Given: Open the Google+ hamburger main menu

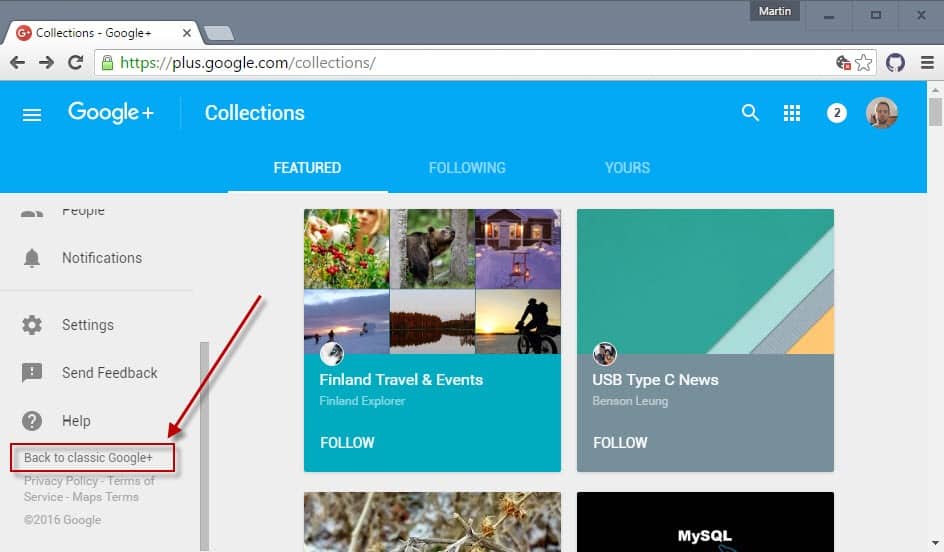Looking at the screenshot, I should [x=32, y=114].
